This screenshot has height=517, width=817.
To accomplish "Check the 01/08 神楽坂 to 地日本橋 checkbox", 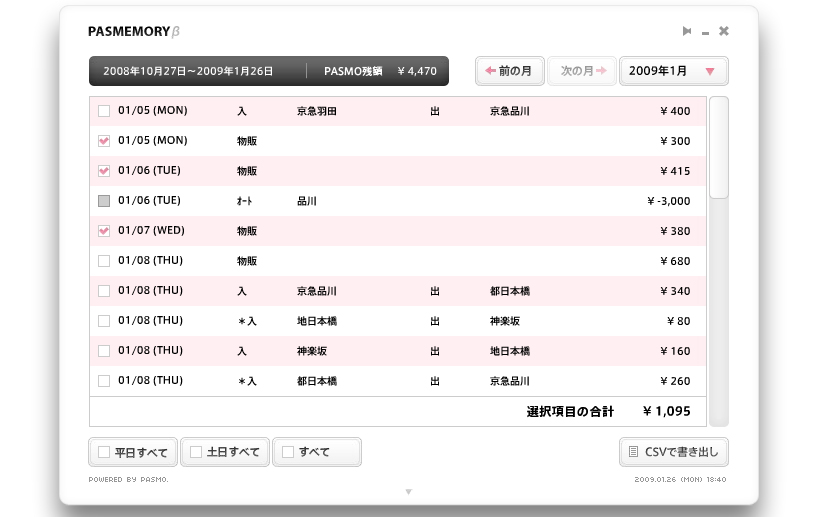I will tap(104, 351).
